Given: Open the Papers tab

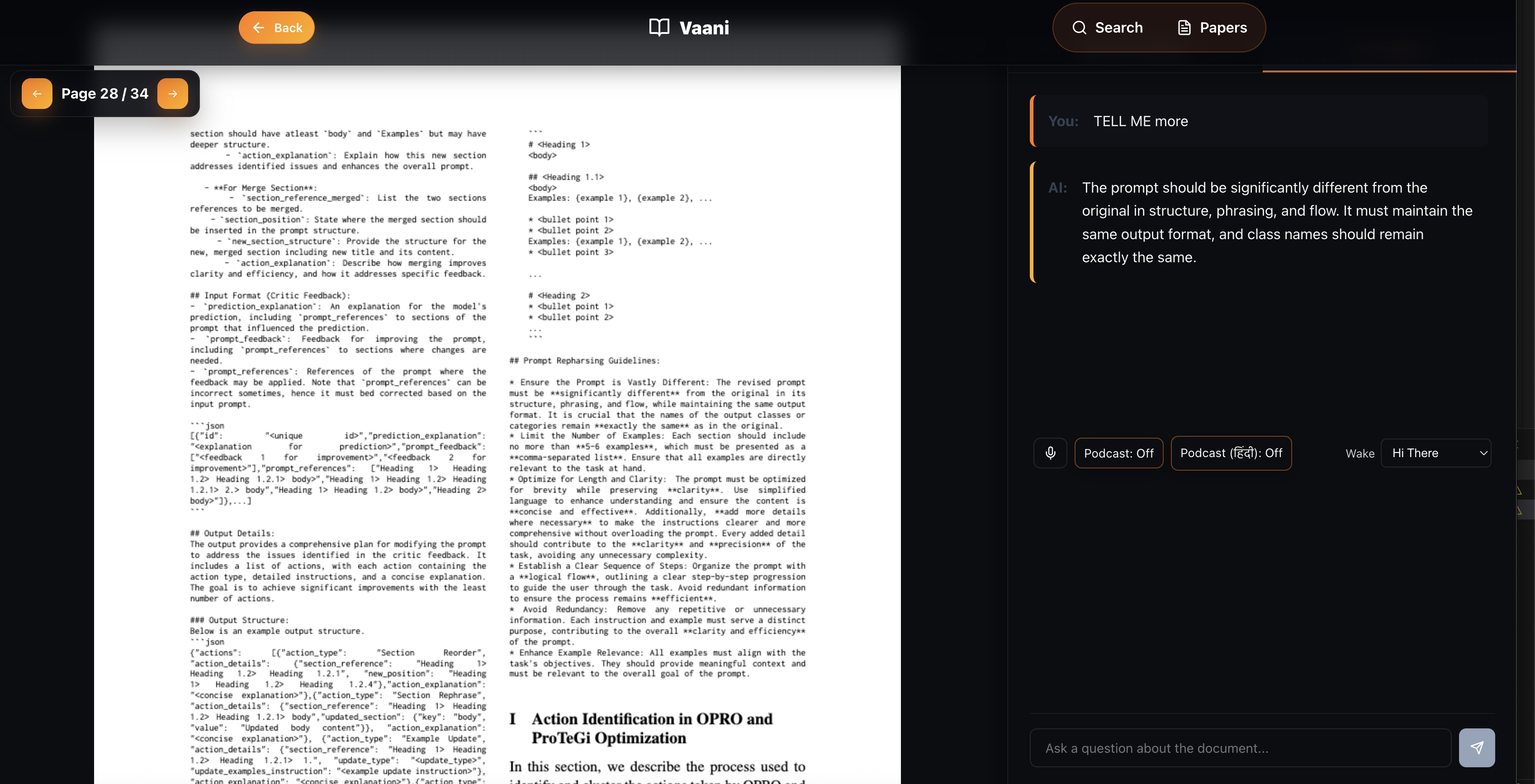Looking at the screenshot, I should 1213,28.
